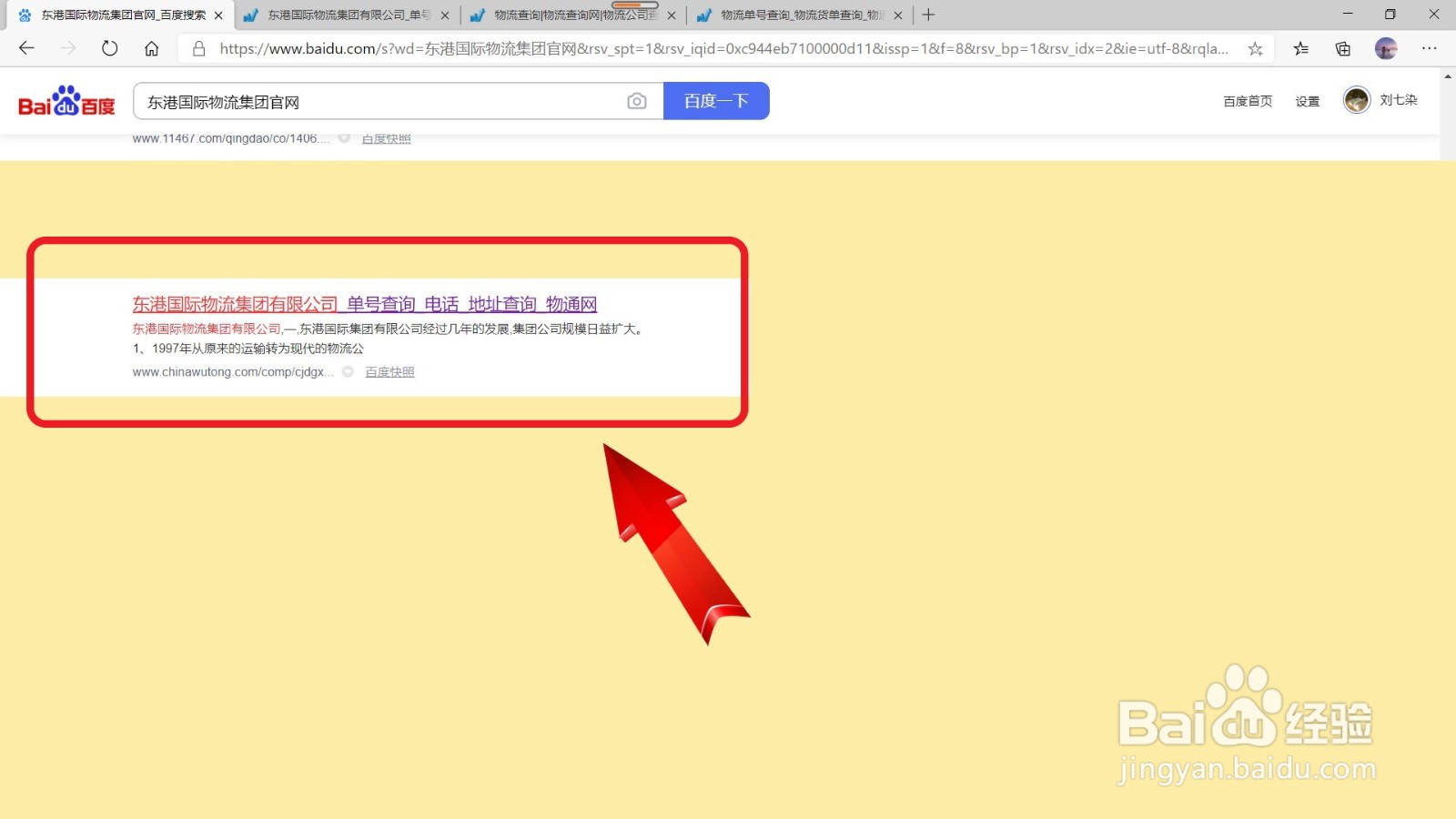Screen dimensions: 1456x819
Task: Restore the browser window size
Action: coord(1390,15)
